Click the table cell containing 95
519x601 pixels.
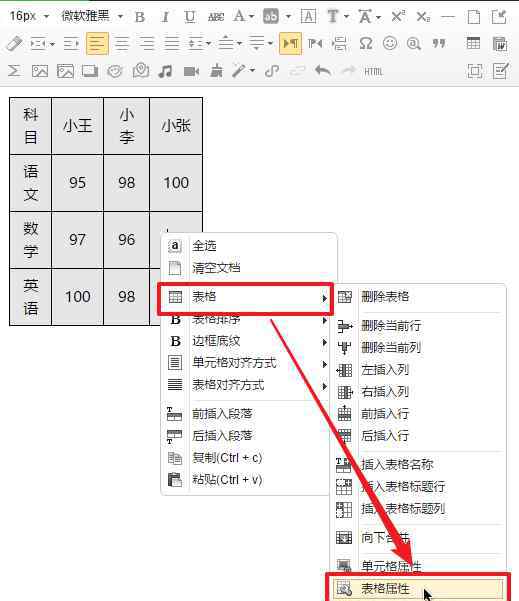(x=77, y=183)
